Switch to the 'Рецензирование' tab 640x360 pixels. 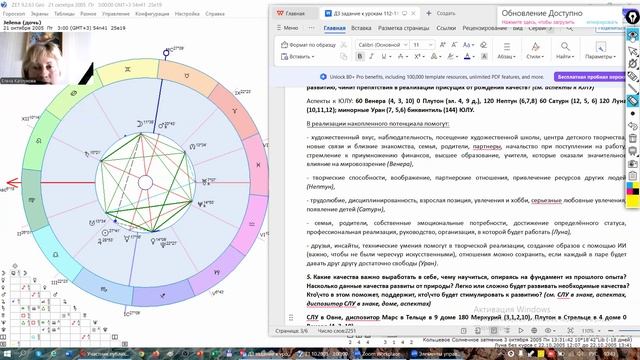484,28
